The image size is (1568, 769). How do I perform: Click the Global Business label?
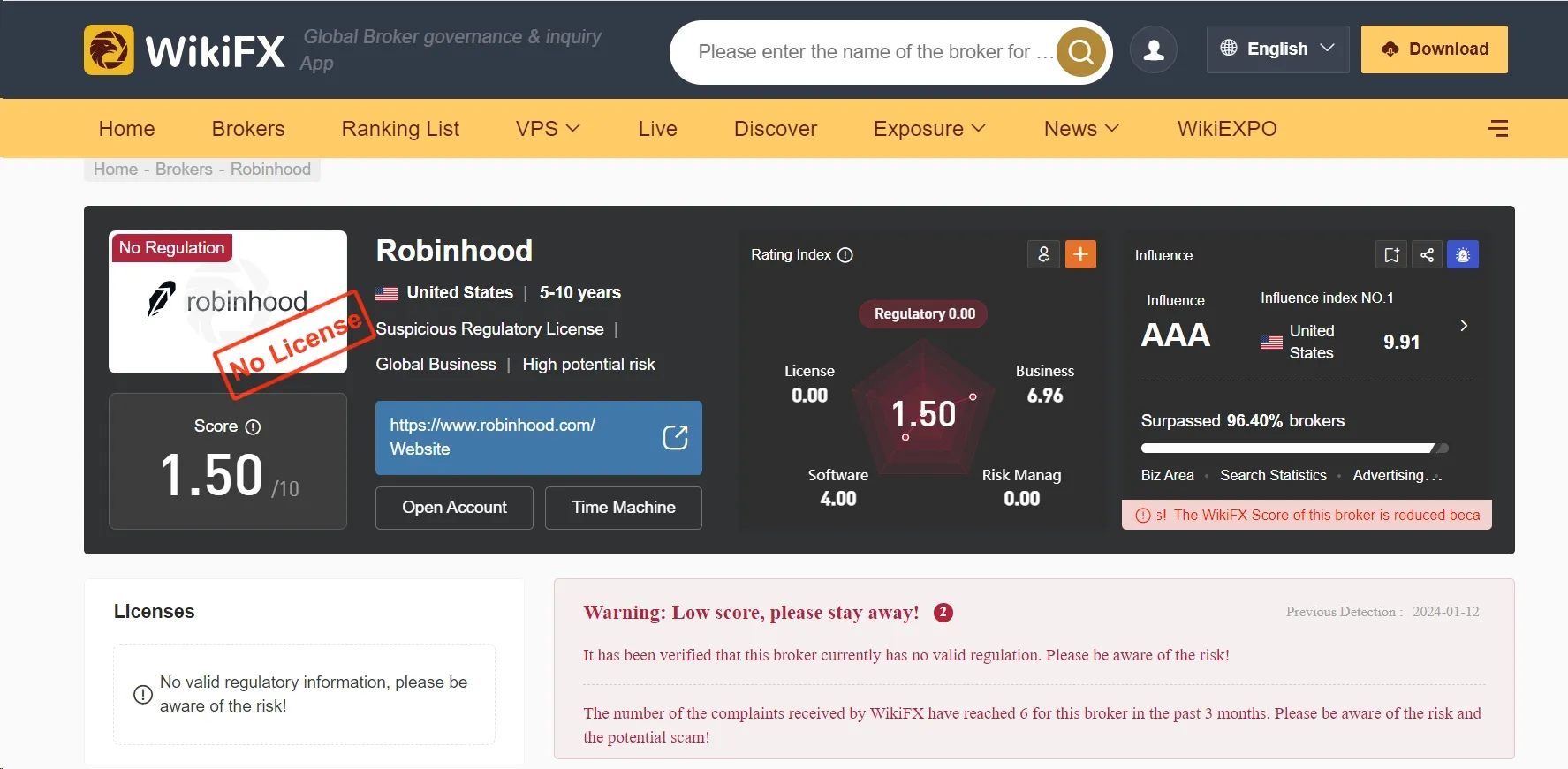pos(436,365)
